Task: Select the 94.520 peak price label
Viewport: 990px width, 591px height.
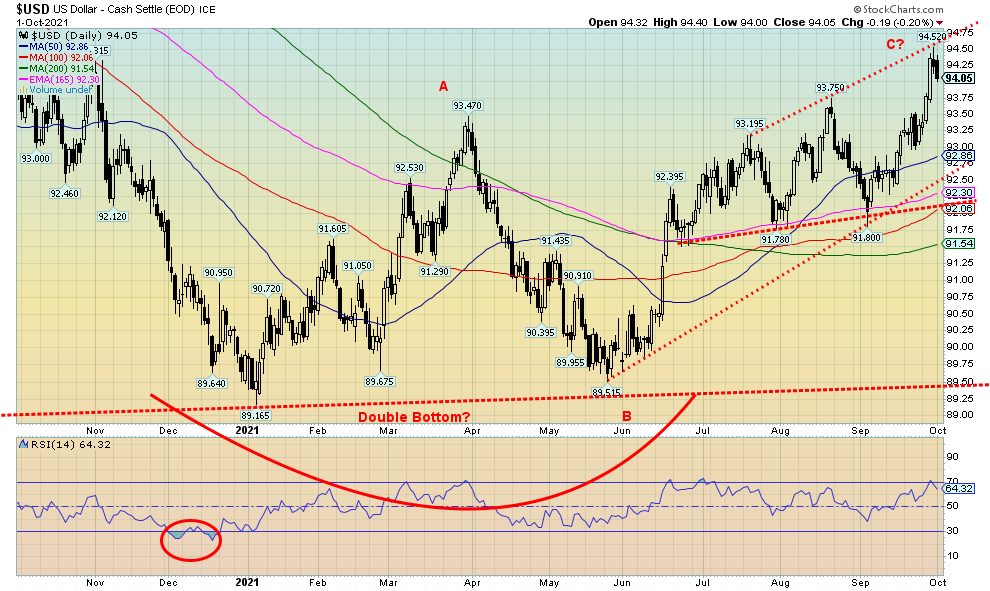Action: coord(932,35)
